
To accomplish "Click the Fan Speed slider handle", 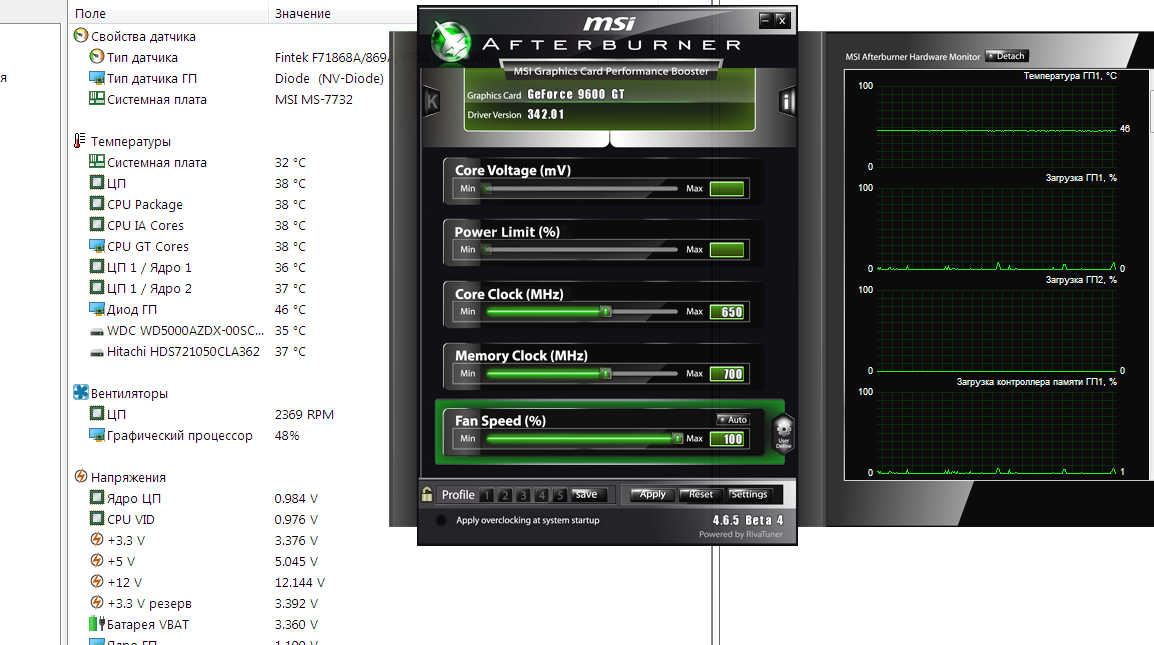I will 677,438.
